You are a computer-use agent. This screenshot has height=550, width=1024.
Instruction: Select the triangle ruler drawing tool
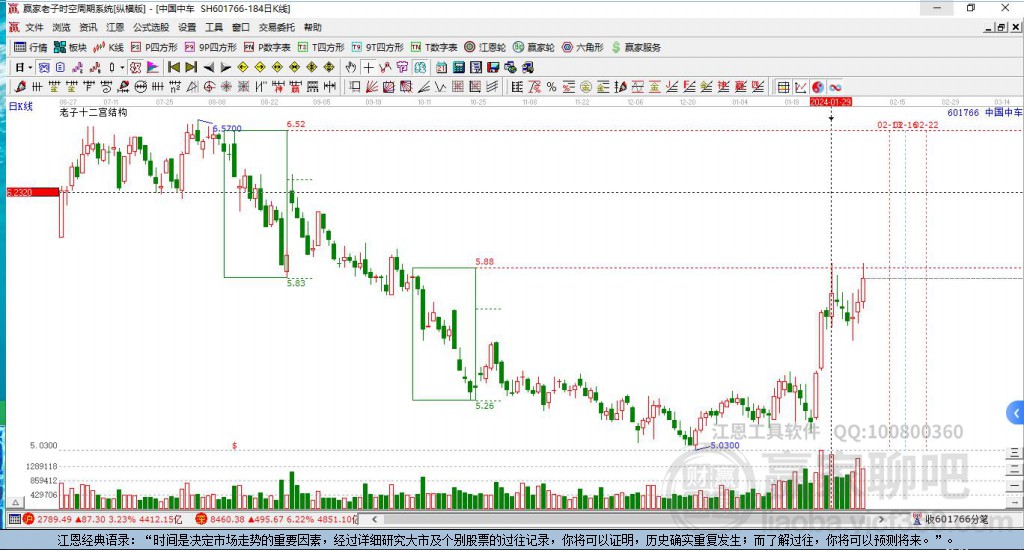coord(192,87)
